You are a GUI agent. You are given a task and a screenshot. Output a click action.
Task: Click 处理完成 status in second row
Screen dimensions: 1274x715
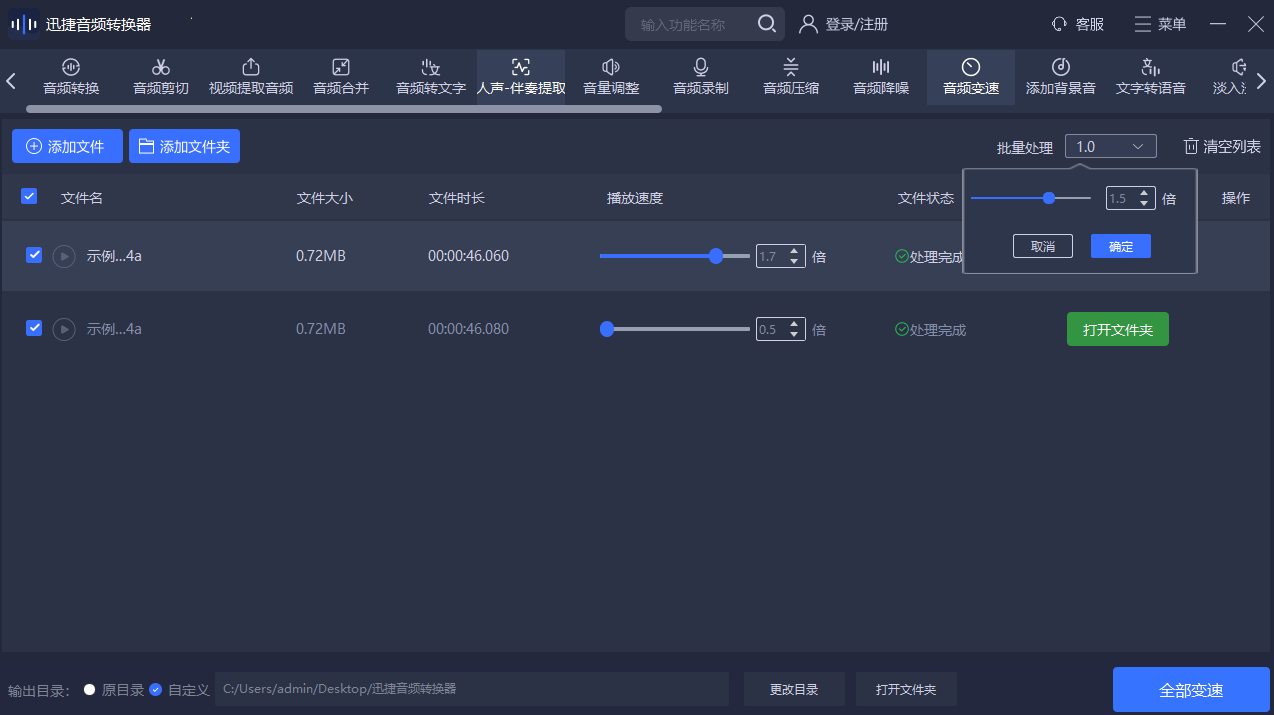930,329
